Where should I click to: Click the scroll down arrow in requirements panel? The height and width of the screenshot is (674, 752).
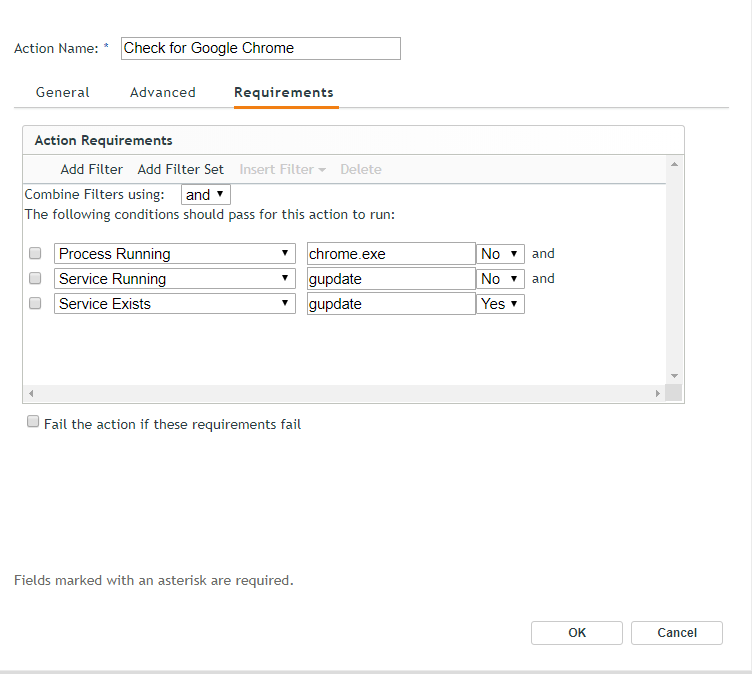pos(674,376)
